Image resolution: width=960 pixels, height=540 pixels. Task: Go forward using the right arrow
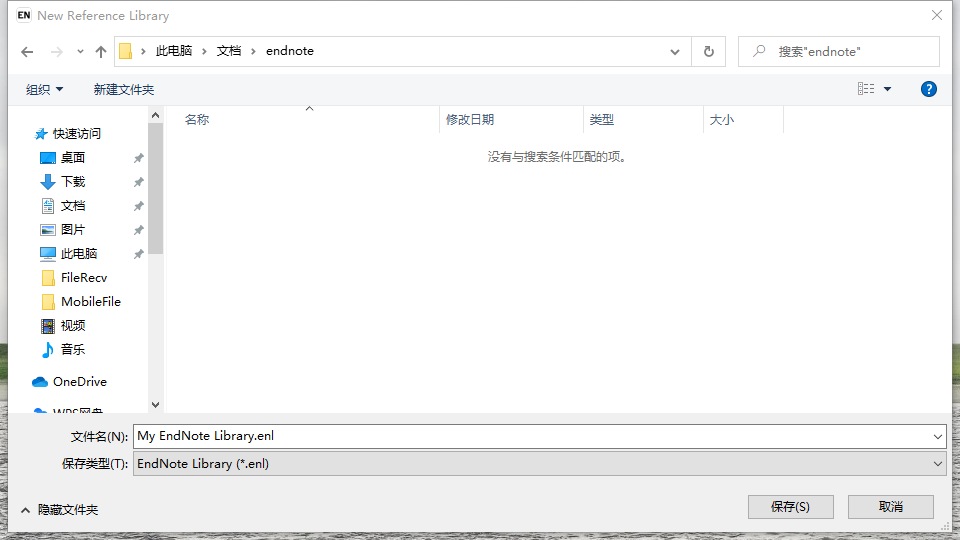click(56, 52)
